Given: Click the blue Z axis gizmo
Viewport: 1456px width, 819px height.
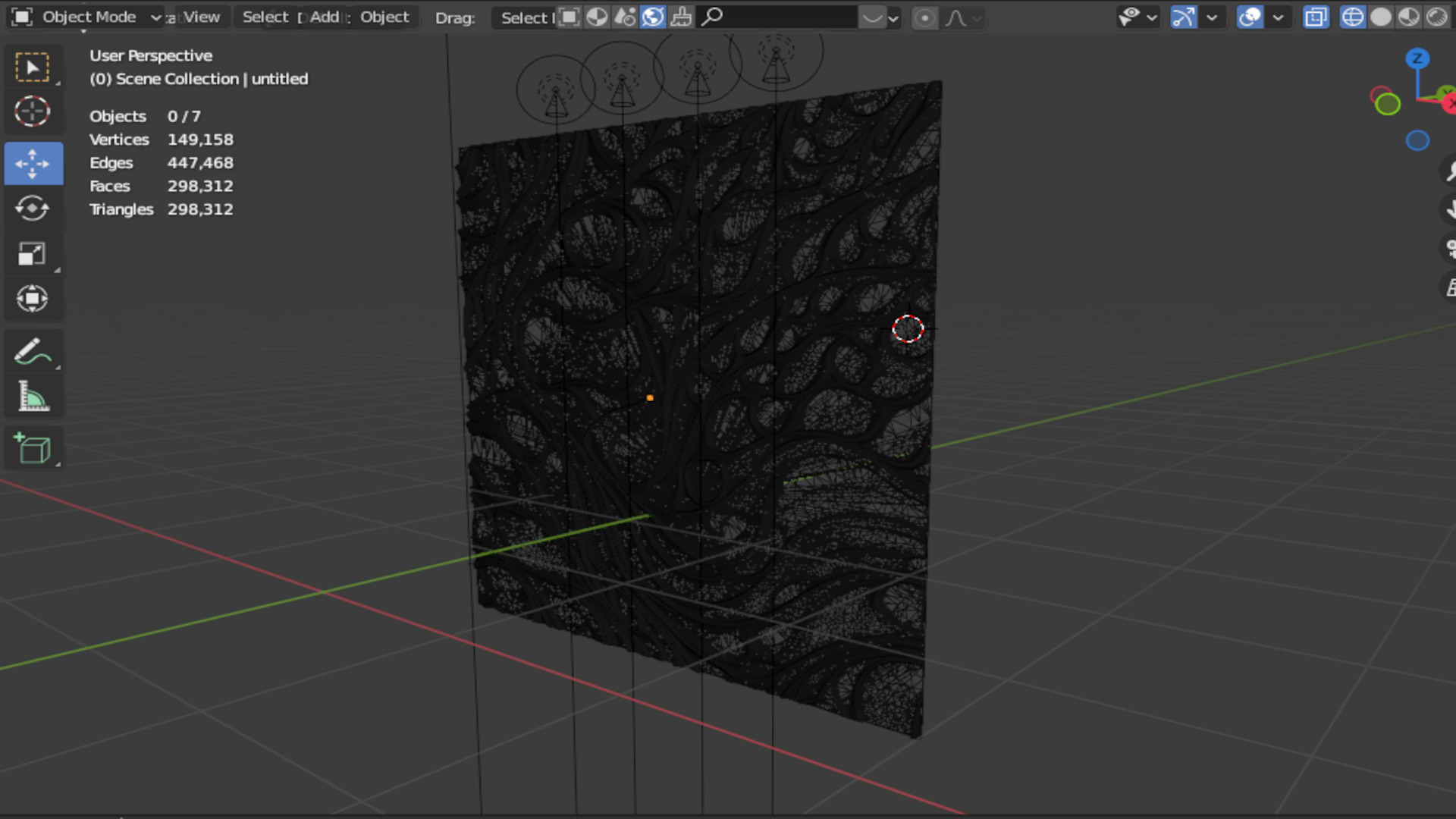Looking at the screenshot, I should pos(1417,58).
